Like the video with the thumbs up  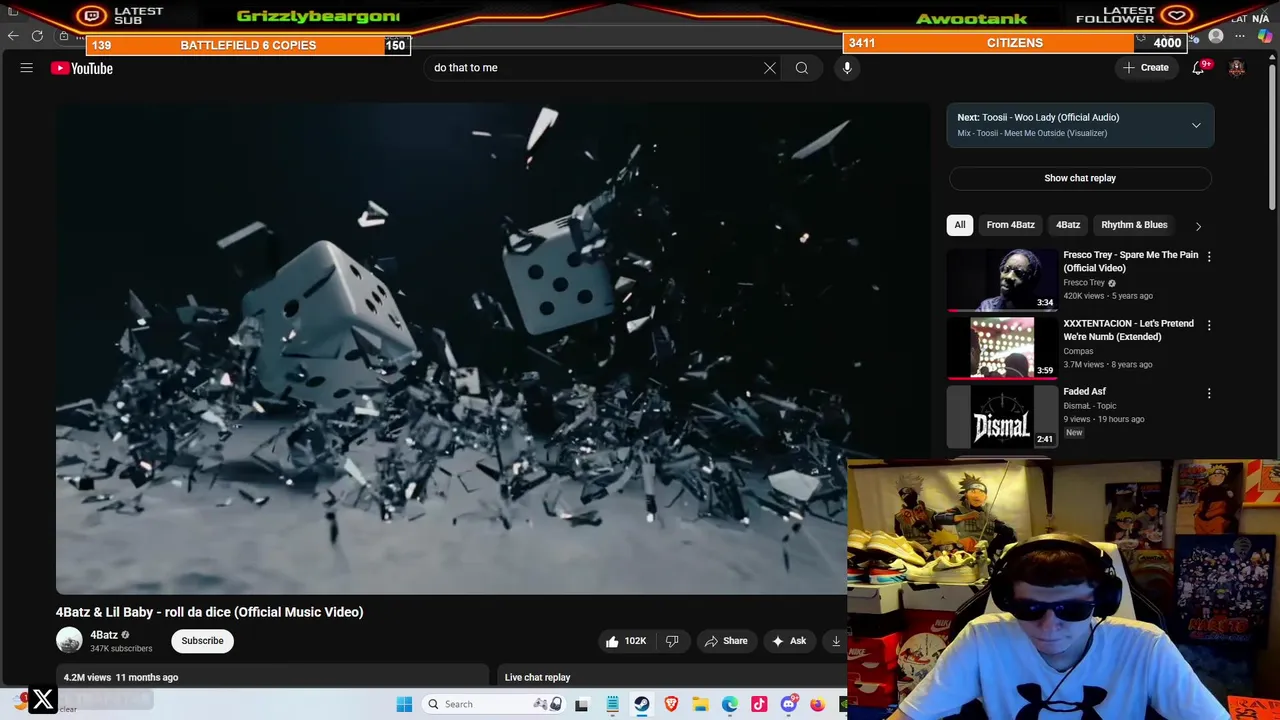coord(625,641)
